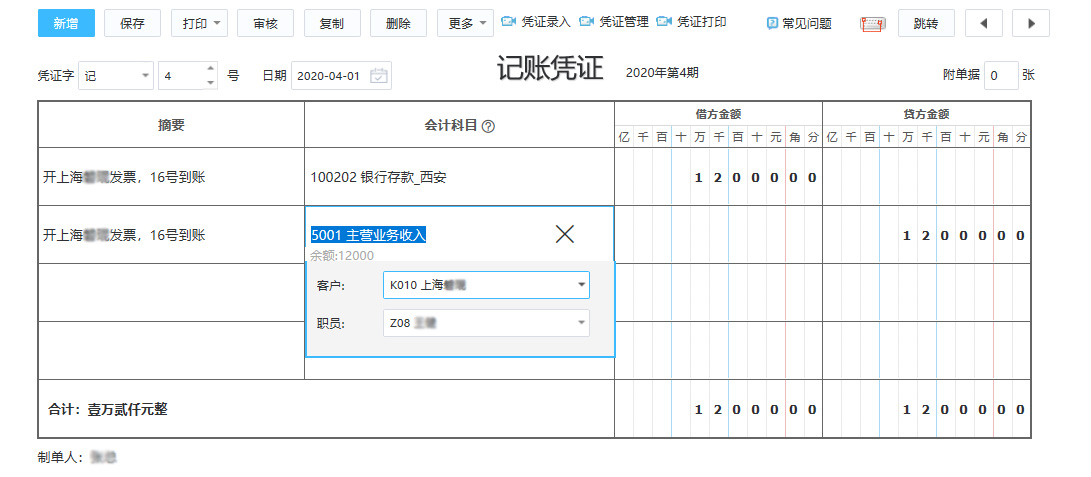This screenshot has height=477, width=1091.
Task: Click second row credit amount 12000.00
Action: tap(926, 235)
